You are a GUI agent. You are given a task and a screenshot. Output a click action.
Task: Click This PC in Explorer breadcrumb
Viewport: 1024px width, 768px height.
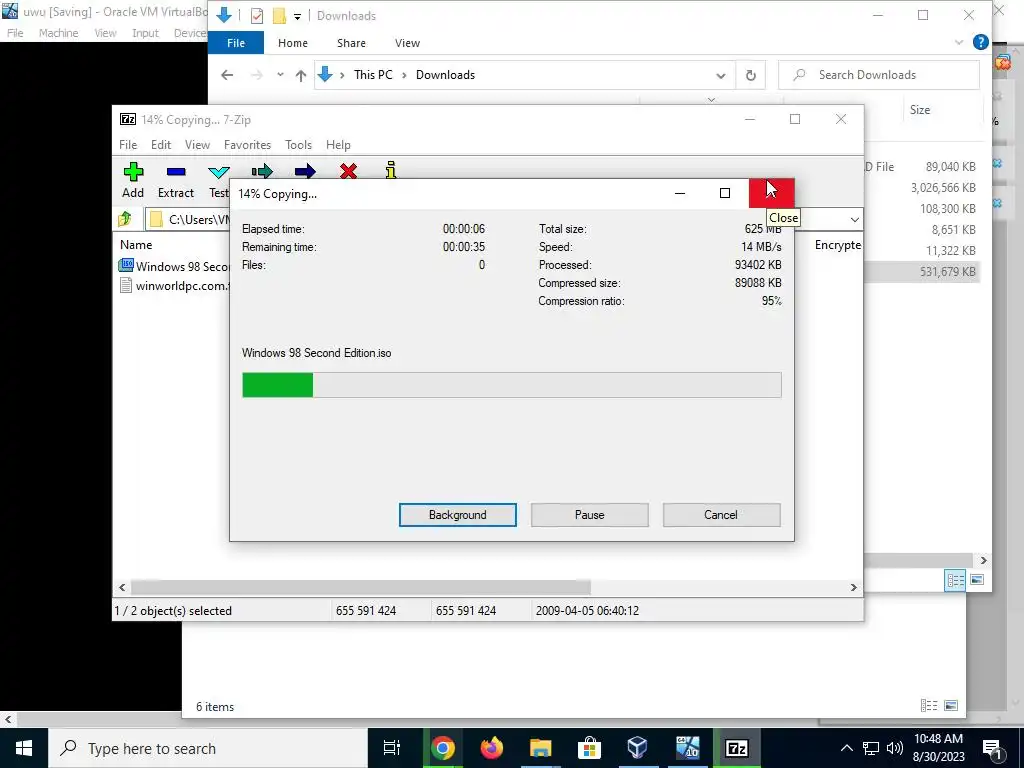[373, 75]
